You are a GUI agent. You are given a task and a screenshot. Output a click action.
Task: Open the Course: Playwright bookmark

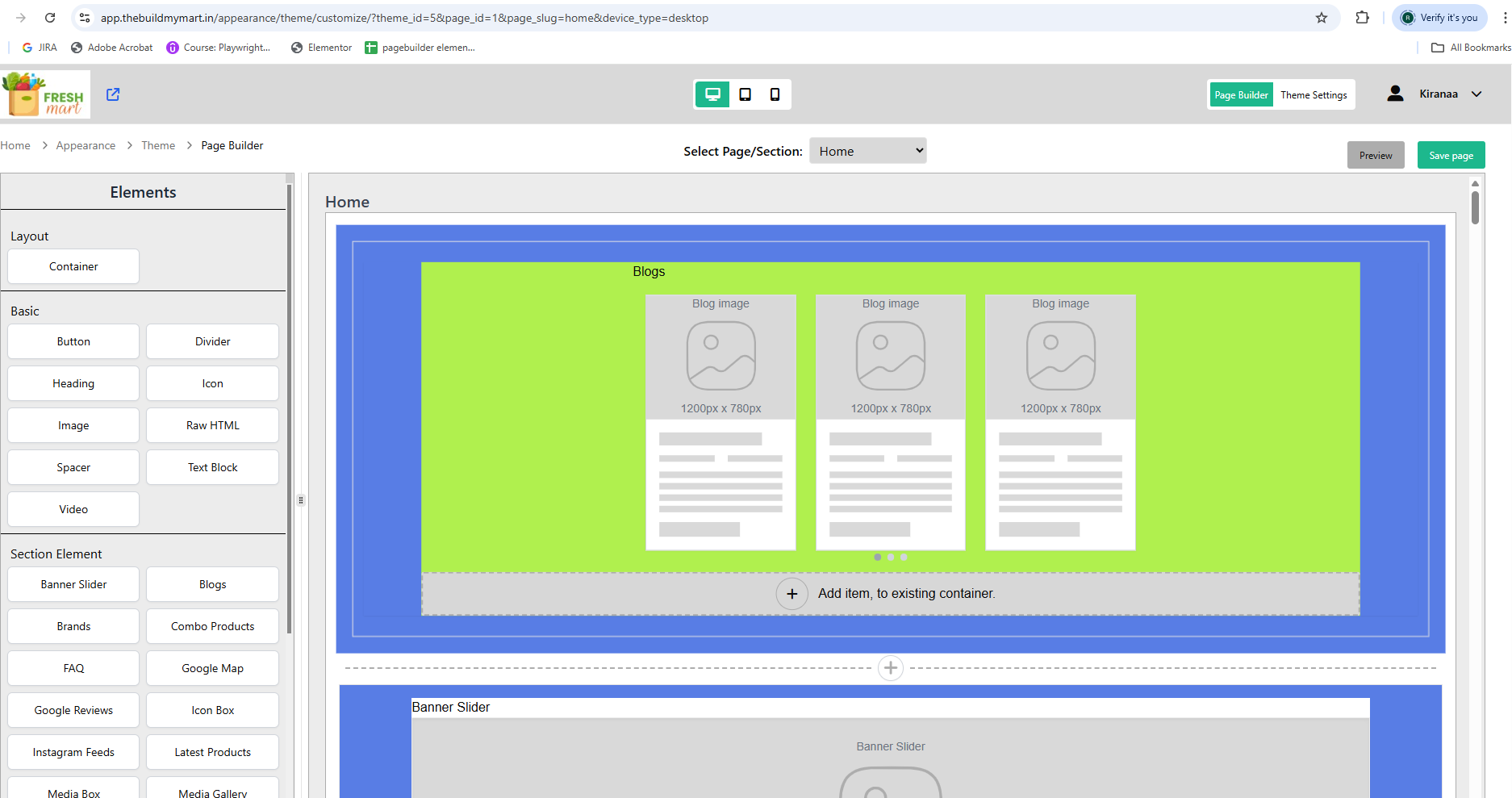point(219,48)
